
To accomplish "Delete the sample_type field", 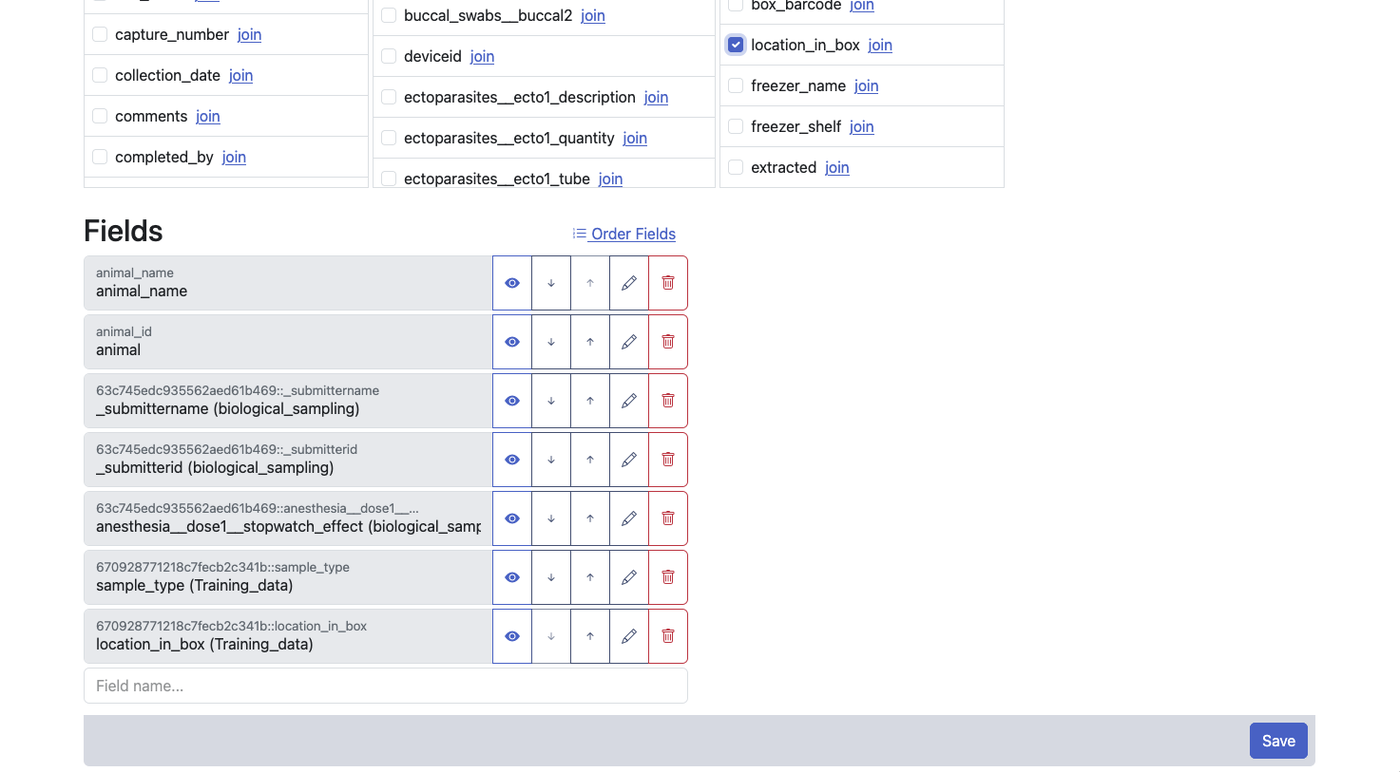I will pyautogui.click(x=667, y=577).
